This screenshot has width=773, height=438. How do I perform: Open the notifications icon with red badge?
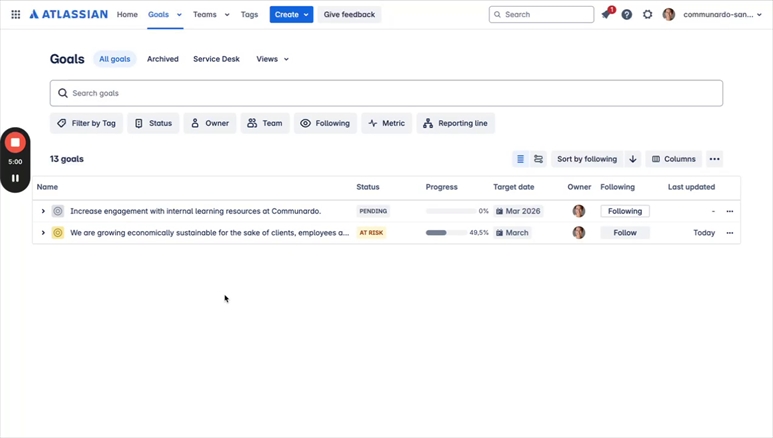coord(606,15)
